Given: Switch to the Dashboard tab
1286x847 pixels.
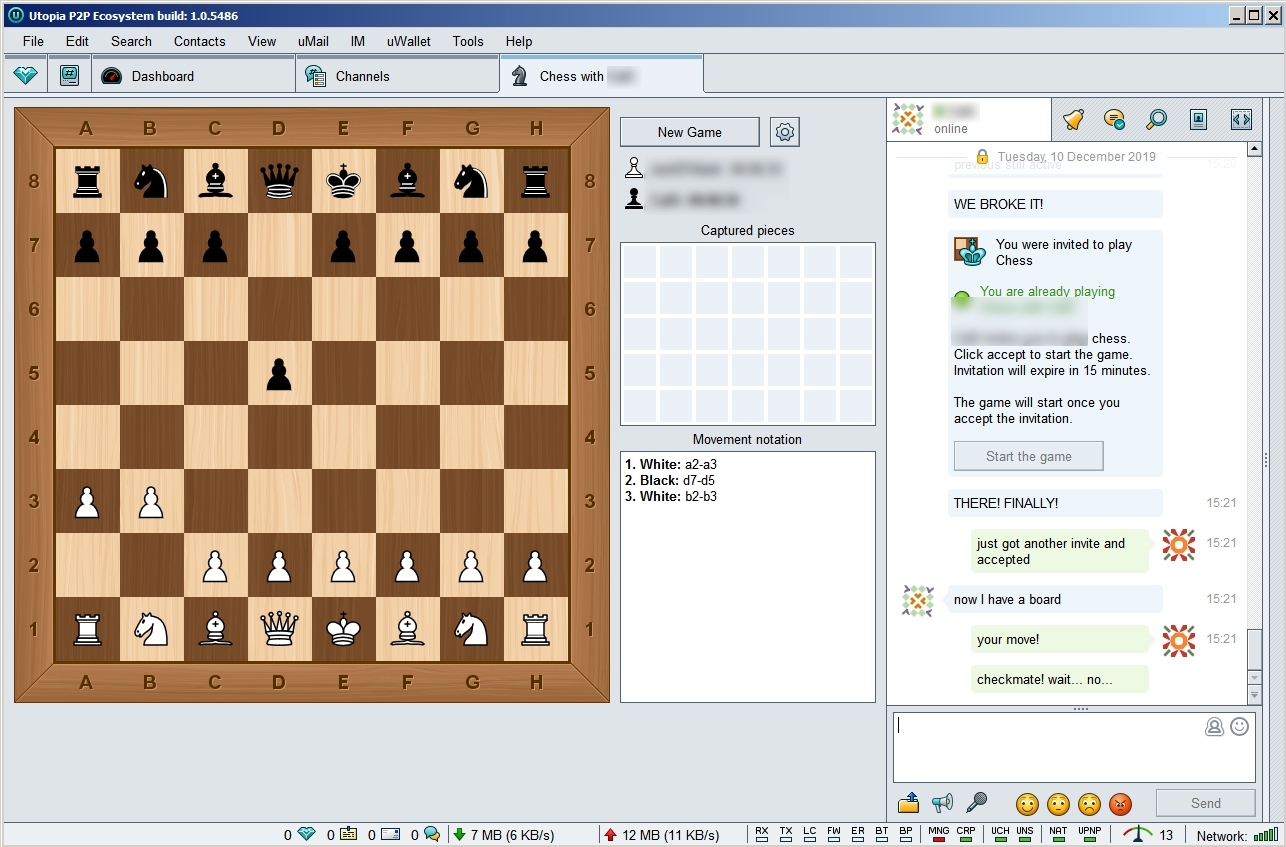Looking at the screenshot, I should pyautogui.click(x=193, y=76).
